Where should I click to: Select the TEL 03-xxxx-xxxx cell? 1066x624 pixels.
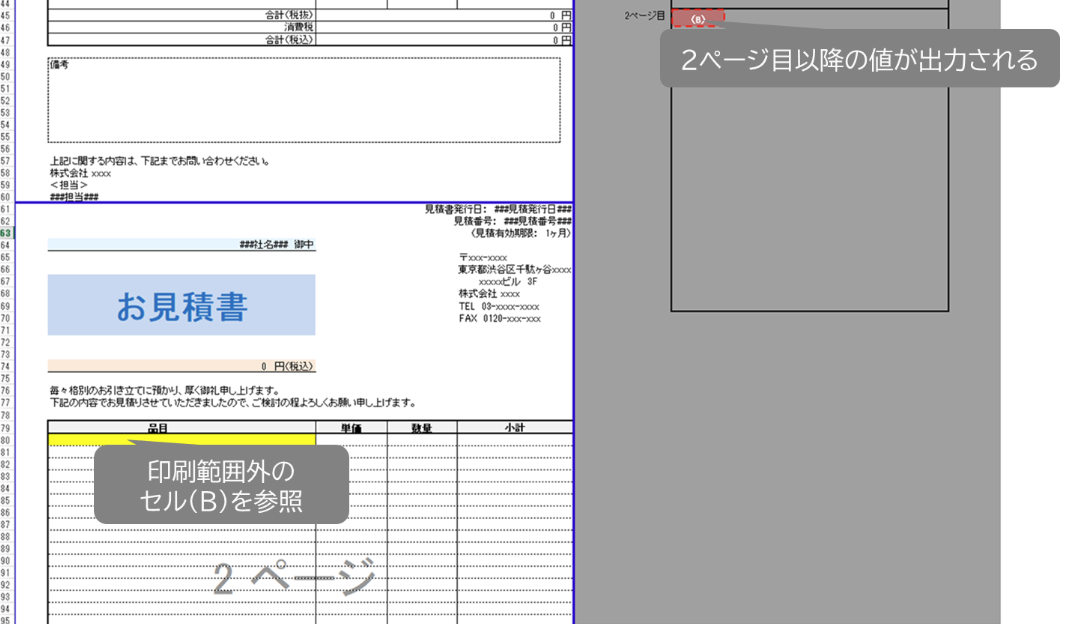pos(499,306)
